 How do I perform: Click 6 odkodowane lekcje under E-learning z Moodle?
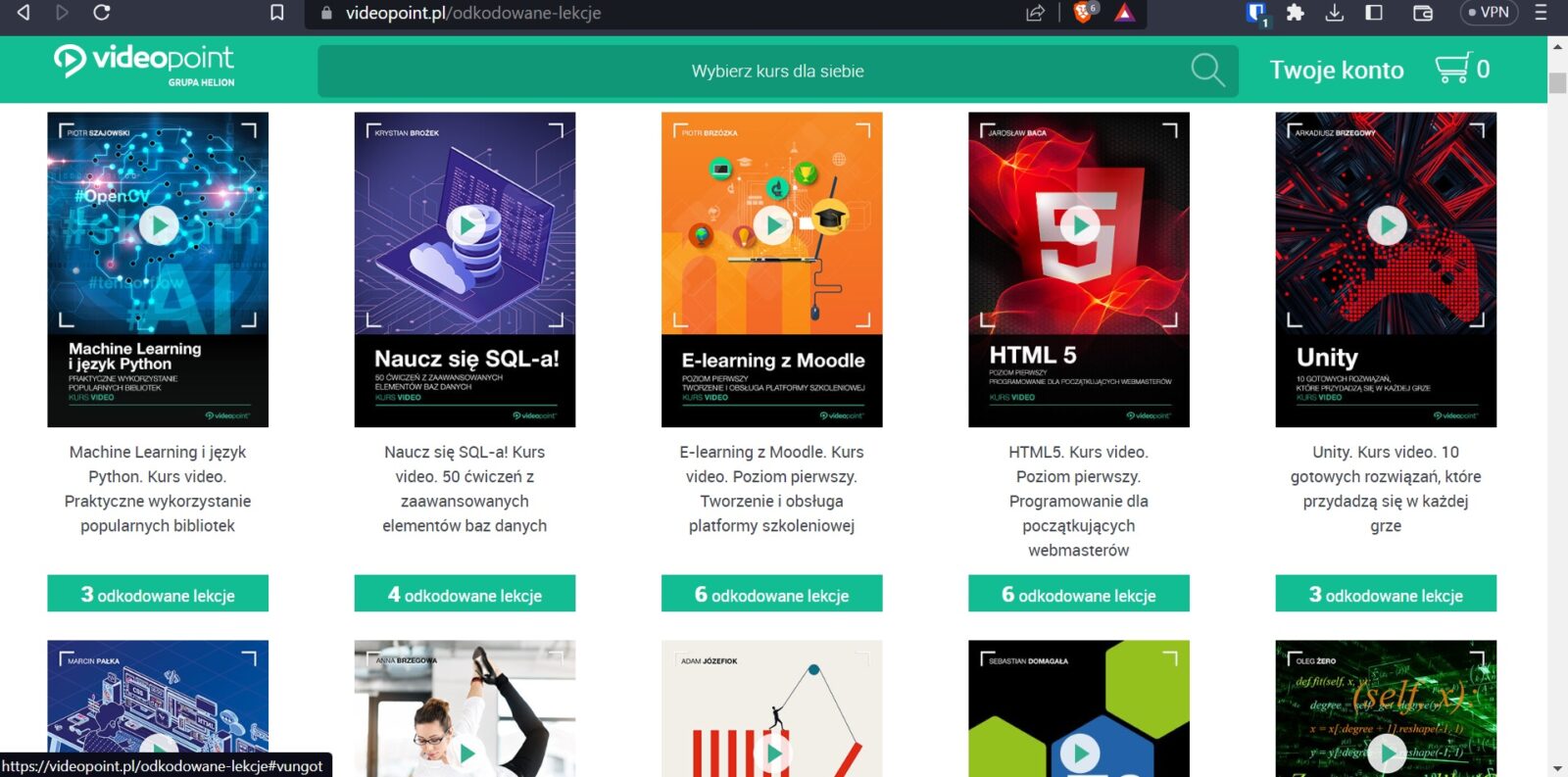(x=771, y=594)
